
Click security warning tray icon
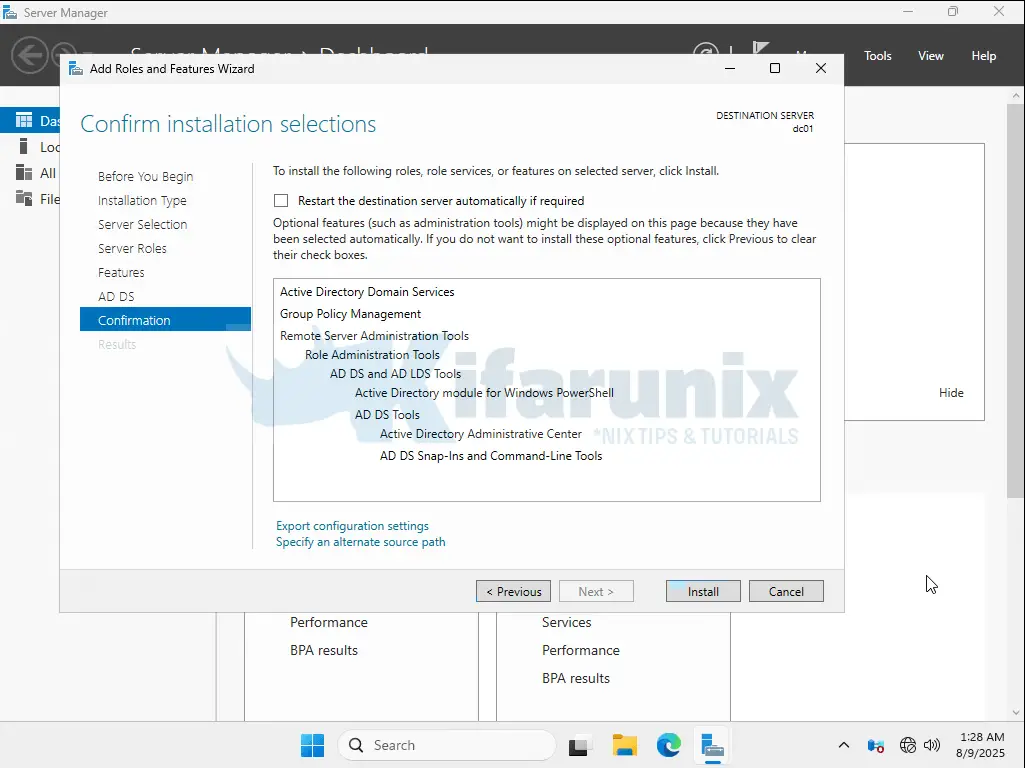(x=875, y=746)
